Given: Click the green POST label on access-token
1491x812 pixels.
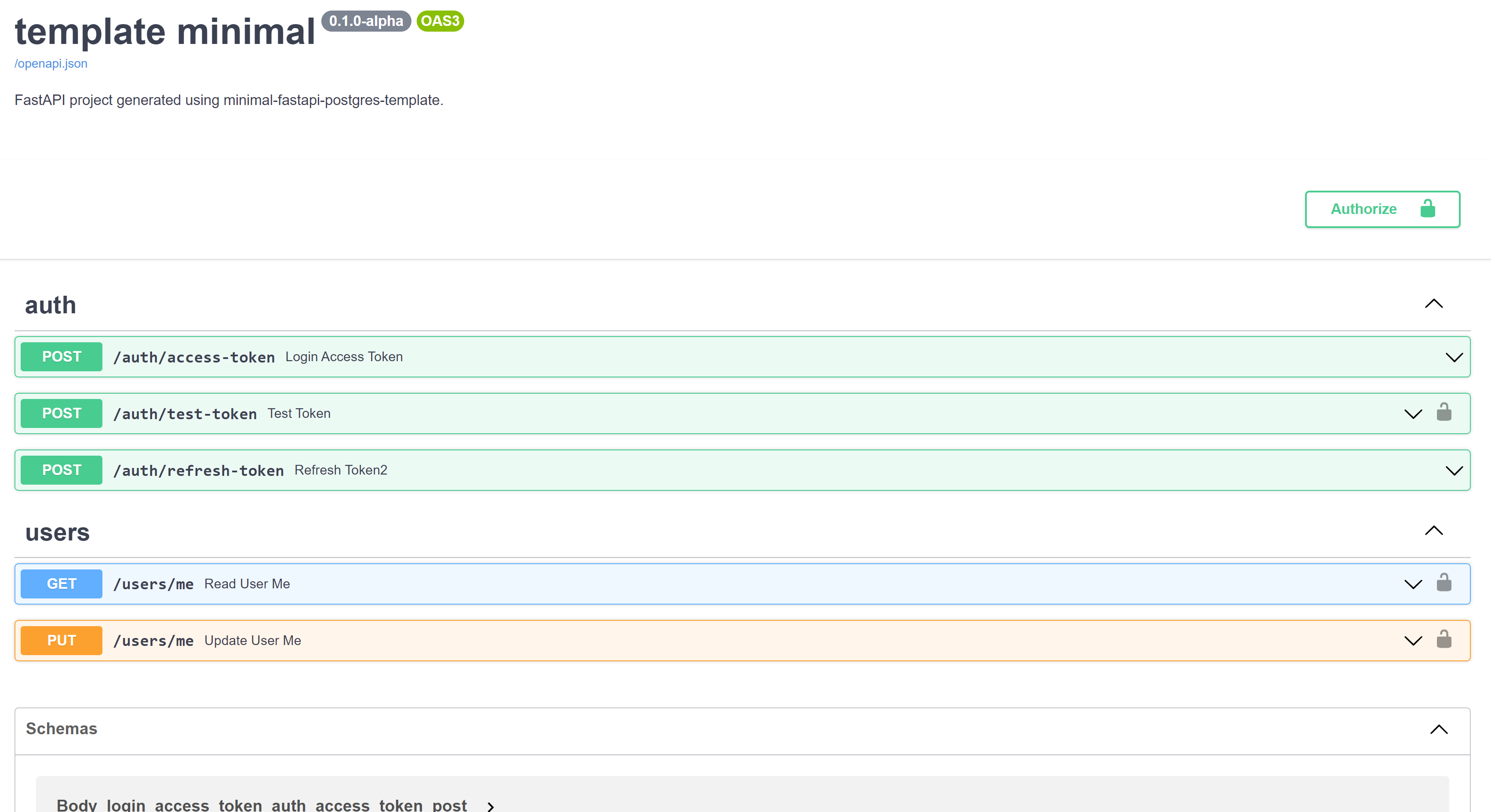Looking at the screenshot, I should 62,356.
